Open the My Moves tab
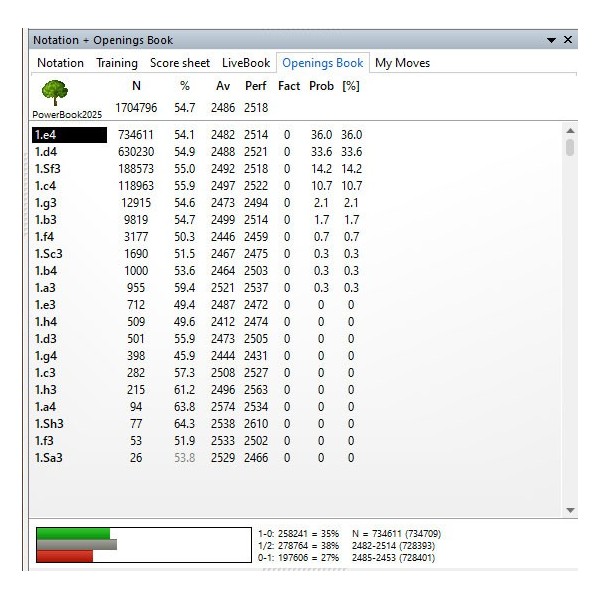This screenshot has width=600, height=600. (402, 63)
